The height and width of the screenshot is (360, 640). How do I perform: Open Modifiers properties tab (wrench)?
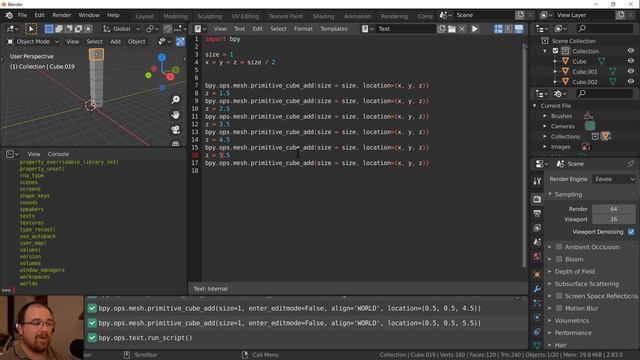537,289
